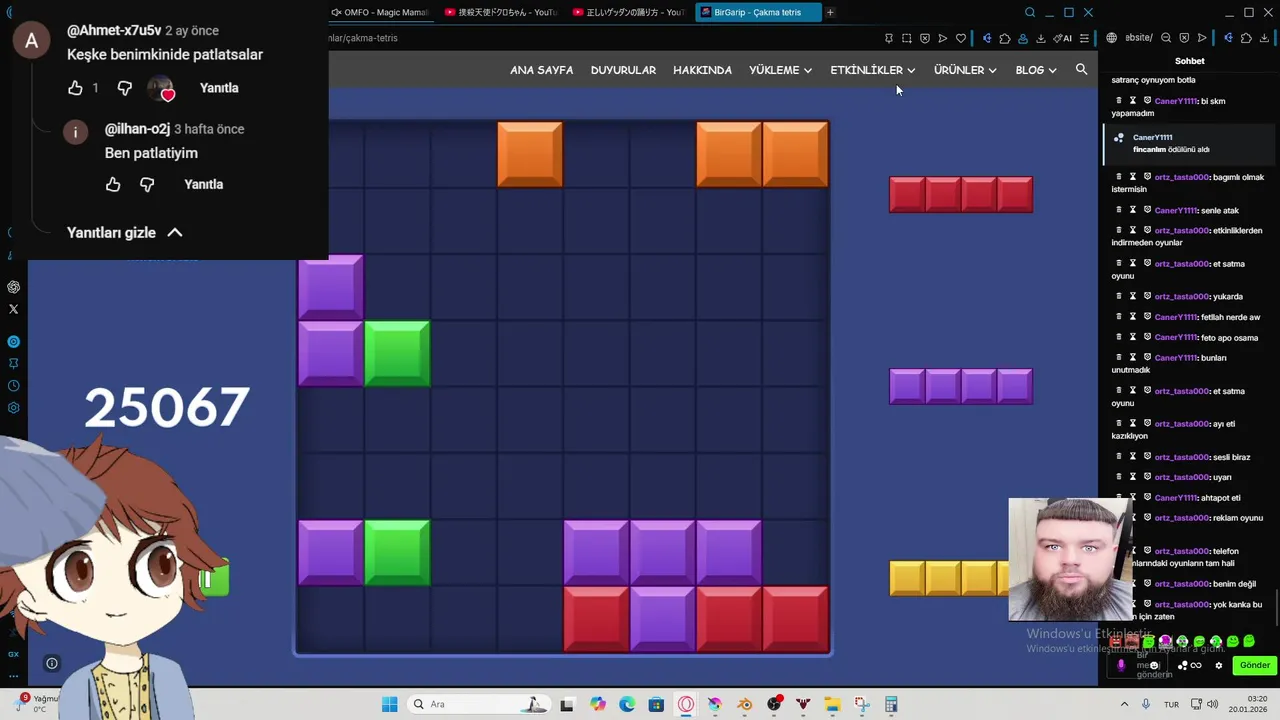Screen dimensions: 1280x720
Task: Dislike the ilhan-o2j reply
Action: [147, 184]
